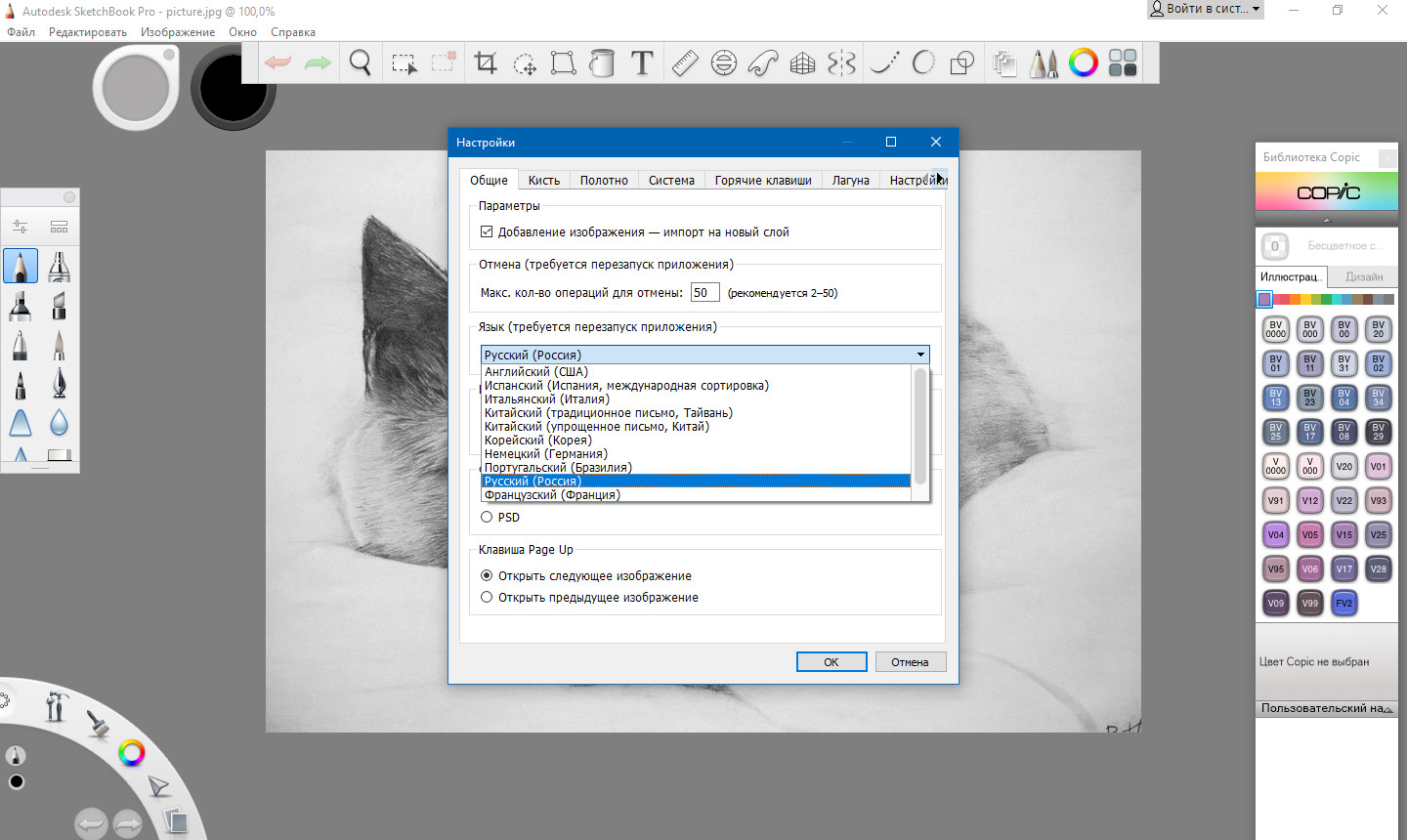Enable the Ruler tool

pos(685,63)
